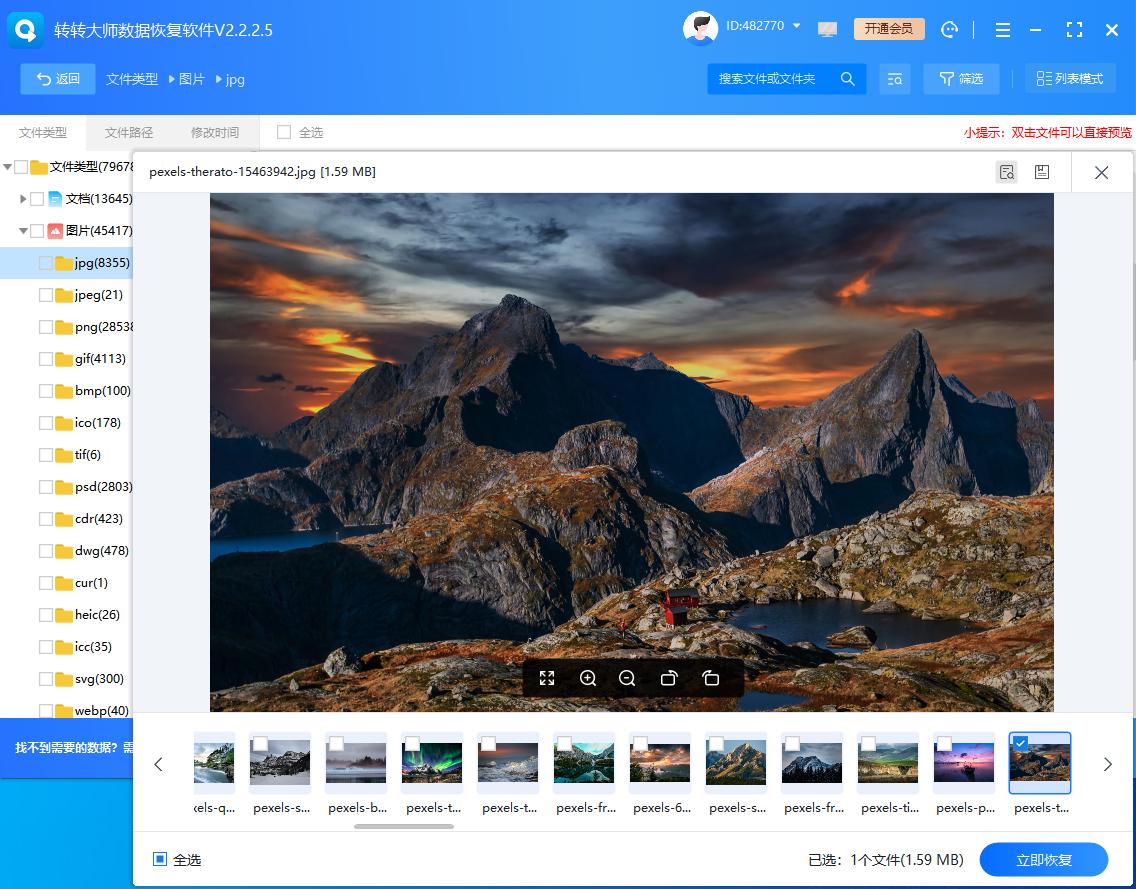The width and height of the screenshot is (1136, 889).
Task: Open the hamburger menu in the title bar
Action: [1003, 30]
